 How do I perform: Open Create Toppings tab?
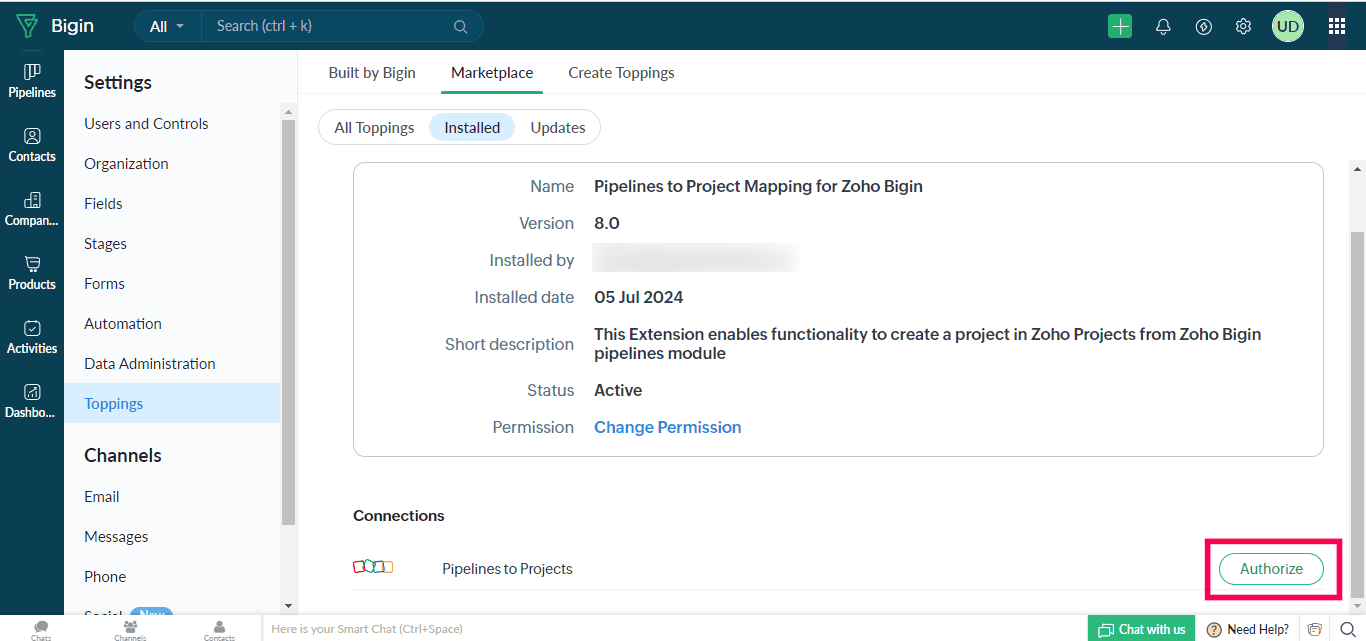621,73
